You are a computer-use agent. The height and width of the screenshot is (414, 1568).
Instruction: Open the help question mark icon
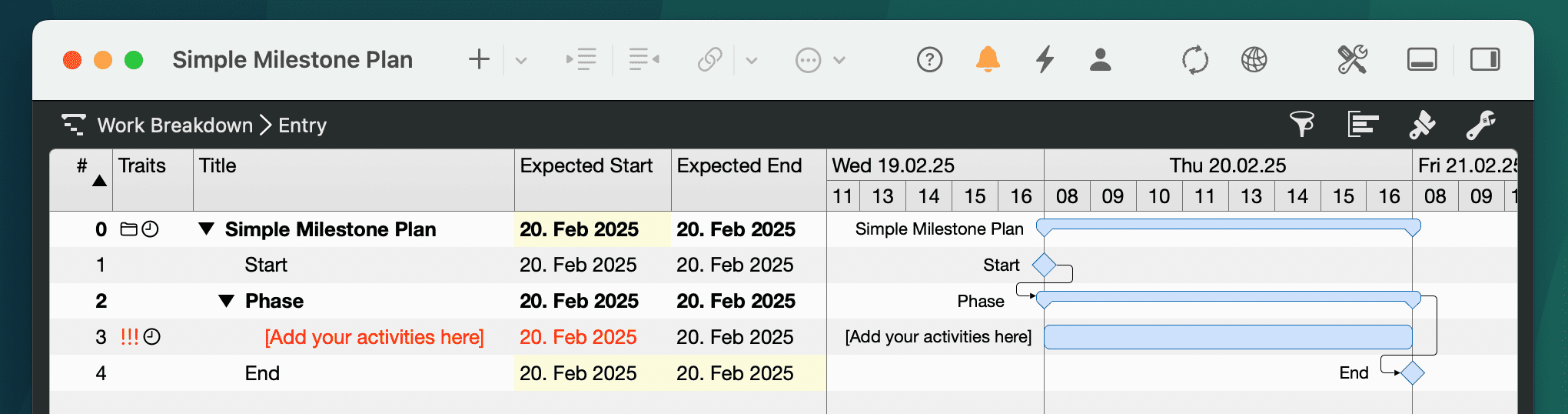click(x=929, y=59)
